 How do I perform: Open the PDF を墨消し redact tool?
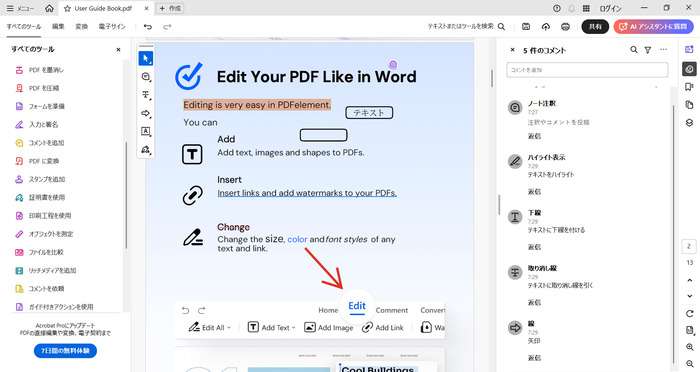[x=39, y=70]
